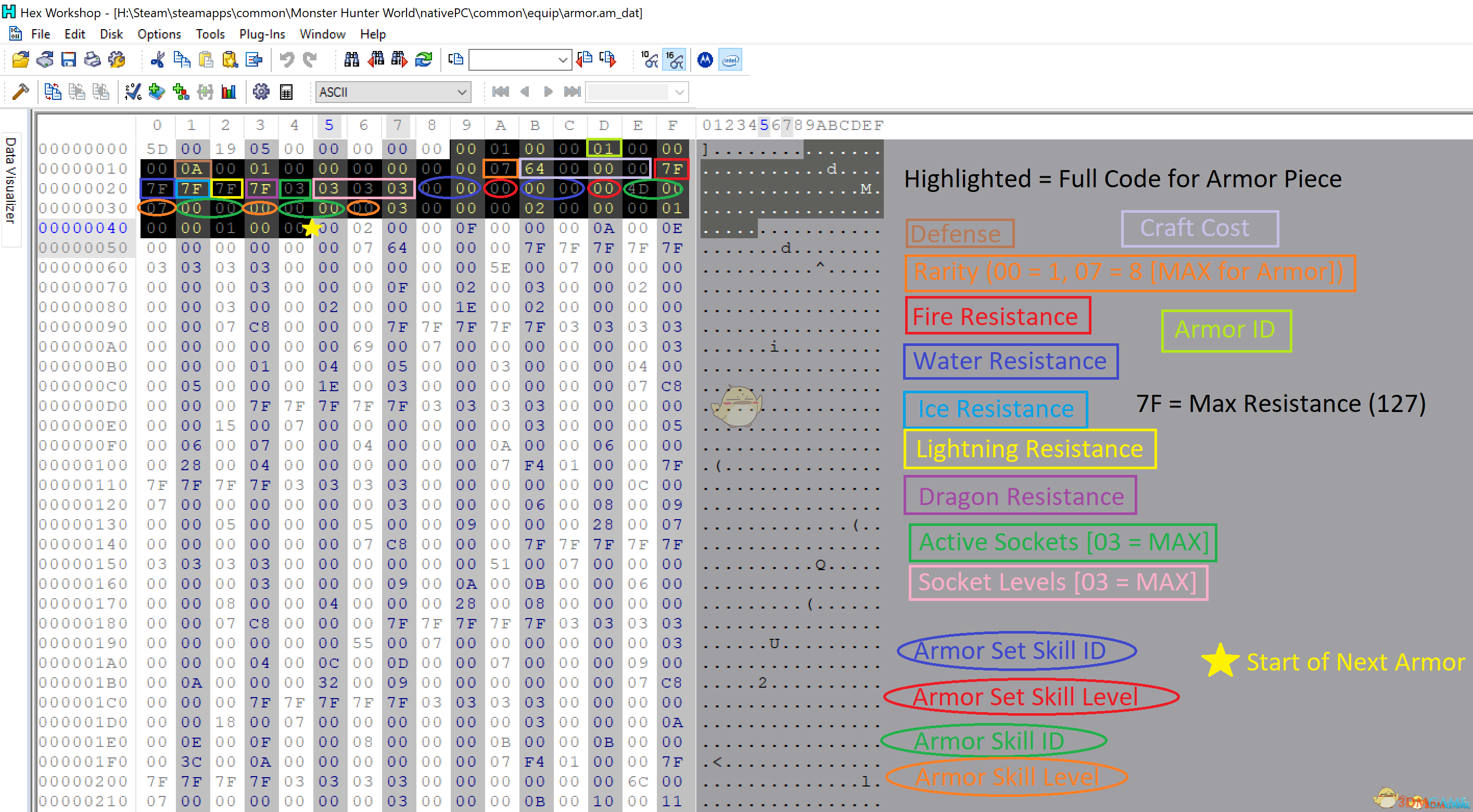Image resolution: width=1473 pixels, height=812 pixels.
Task: Click the Paste clipboard icon
Action: (x=206, y=59)
